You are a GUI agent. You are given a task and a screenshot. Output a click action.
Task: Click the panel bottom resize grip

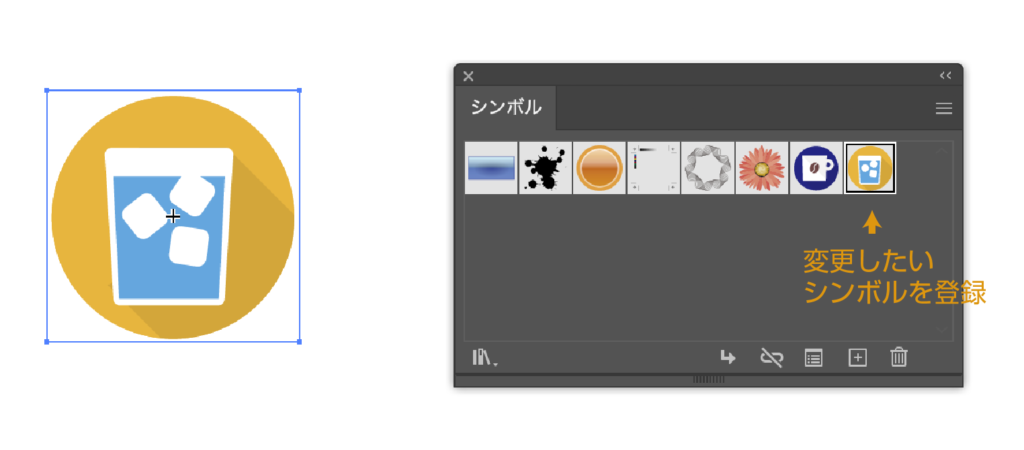709,379
